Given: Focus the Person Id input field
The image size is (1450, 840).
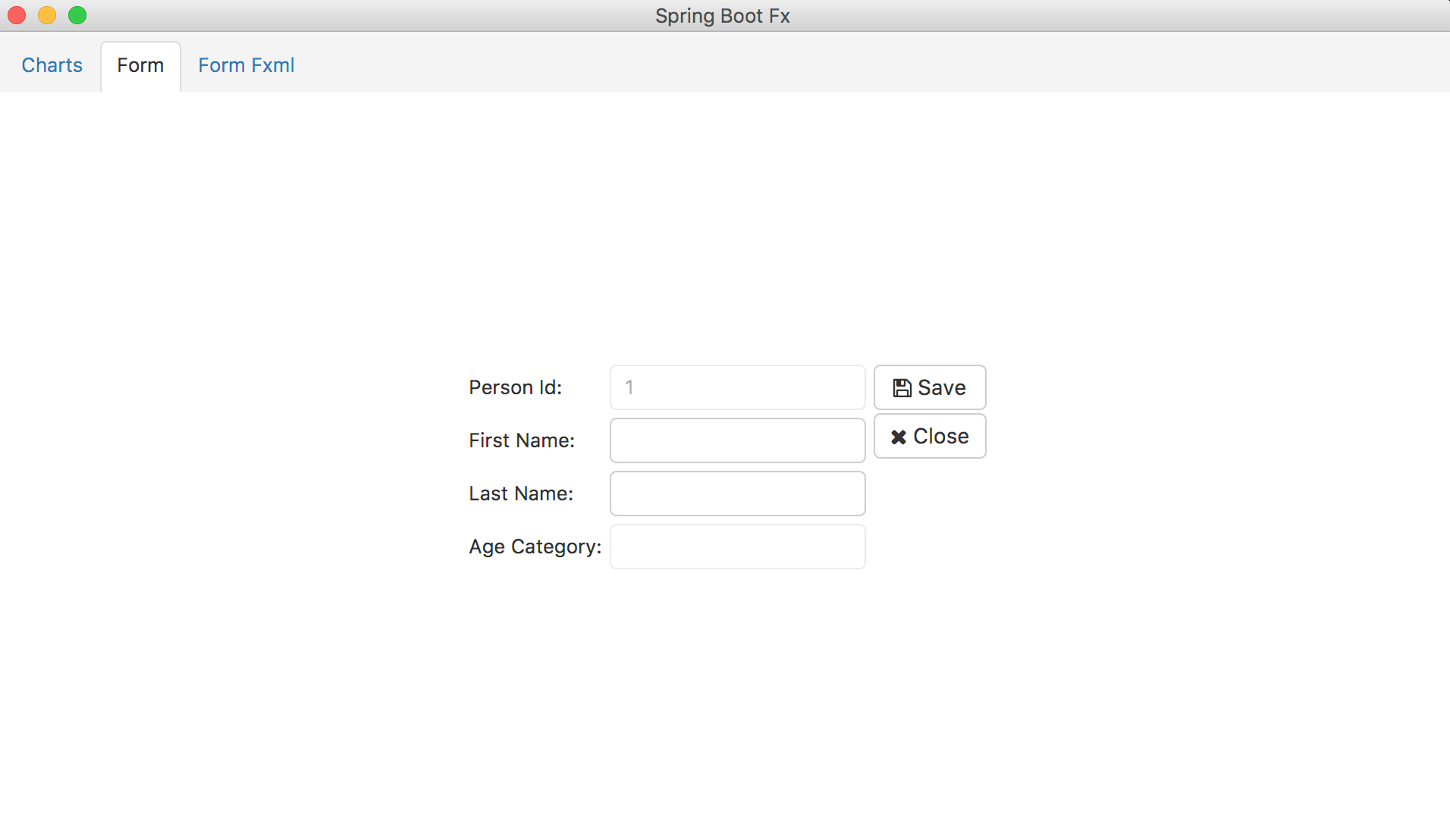Looking at the screenshot, I should 737,387.
